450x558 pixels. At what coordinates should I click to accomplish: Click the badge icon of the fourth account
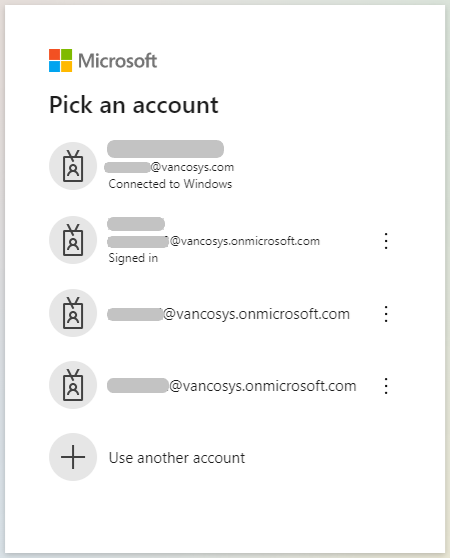pyautogui.click(x=73, y=385)
